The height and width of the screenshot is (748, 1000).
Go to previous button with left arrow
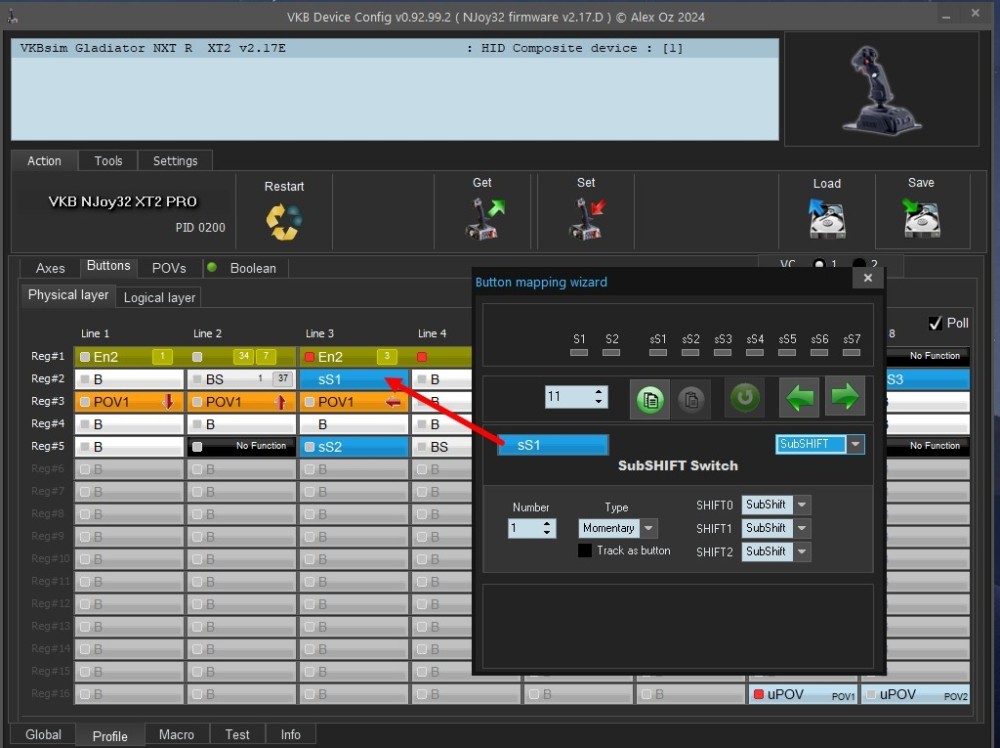798,397
